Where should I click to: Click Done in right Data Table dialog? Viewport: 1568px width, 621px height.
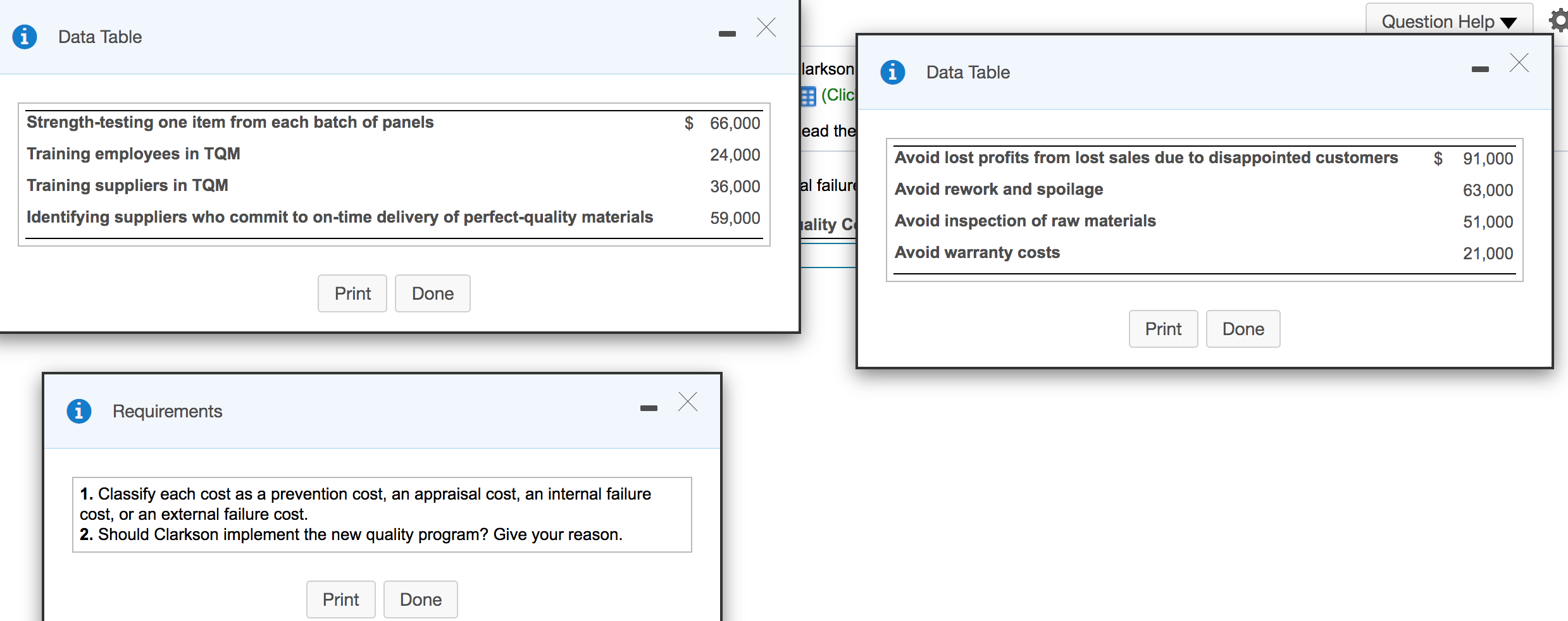pos(1243,329)
